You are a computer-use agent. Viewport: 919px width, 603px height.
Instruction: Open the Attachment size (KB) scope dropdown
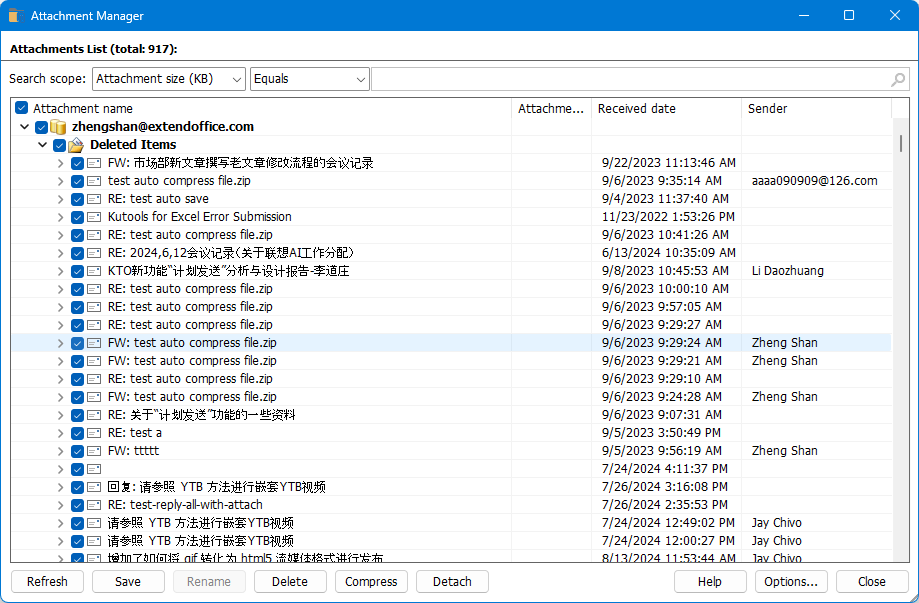point(236,78)
